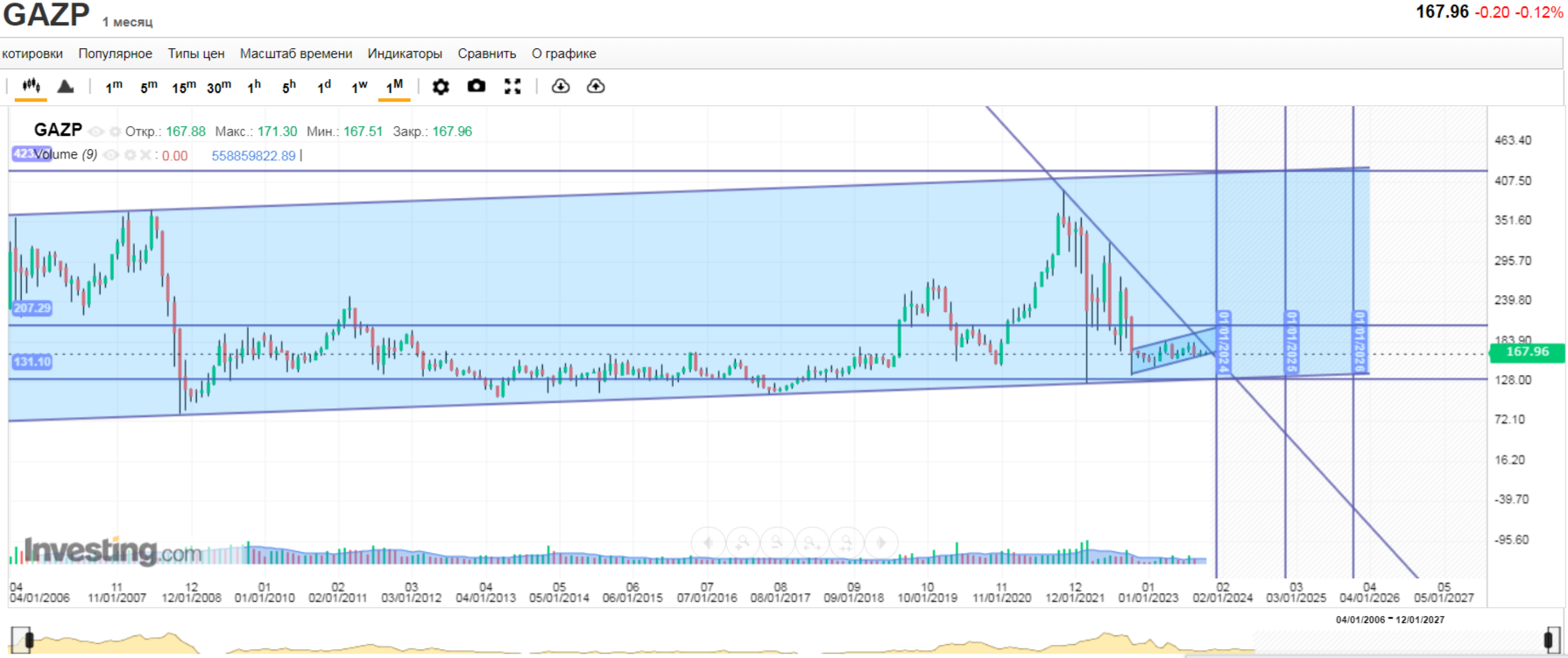The image size is (1568, 658).
Task: Click the 01/01/2010 date axis label
Action: (265, 598)
